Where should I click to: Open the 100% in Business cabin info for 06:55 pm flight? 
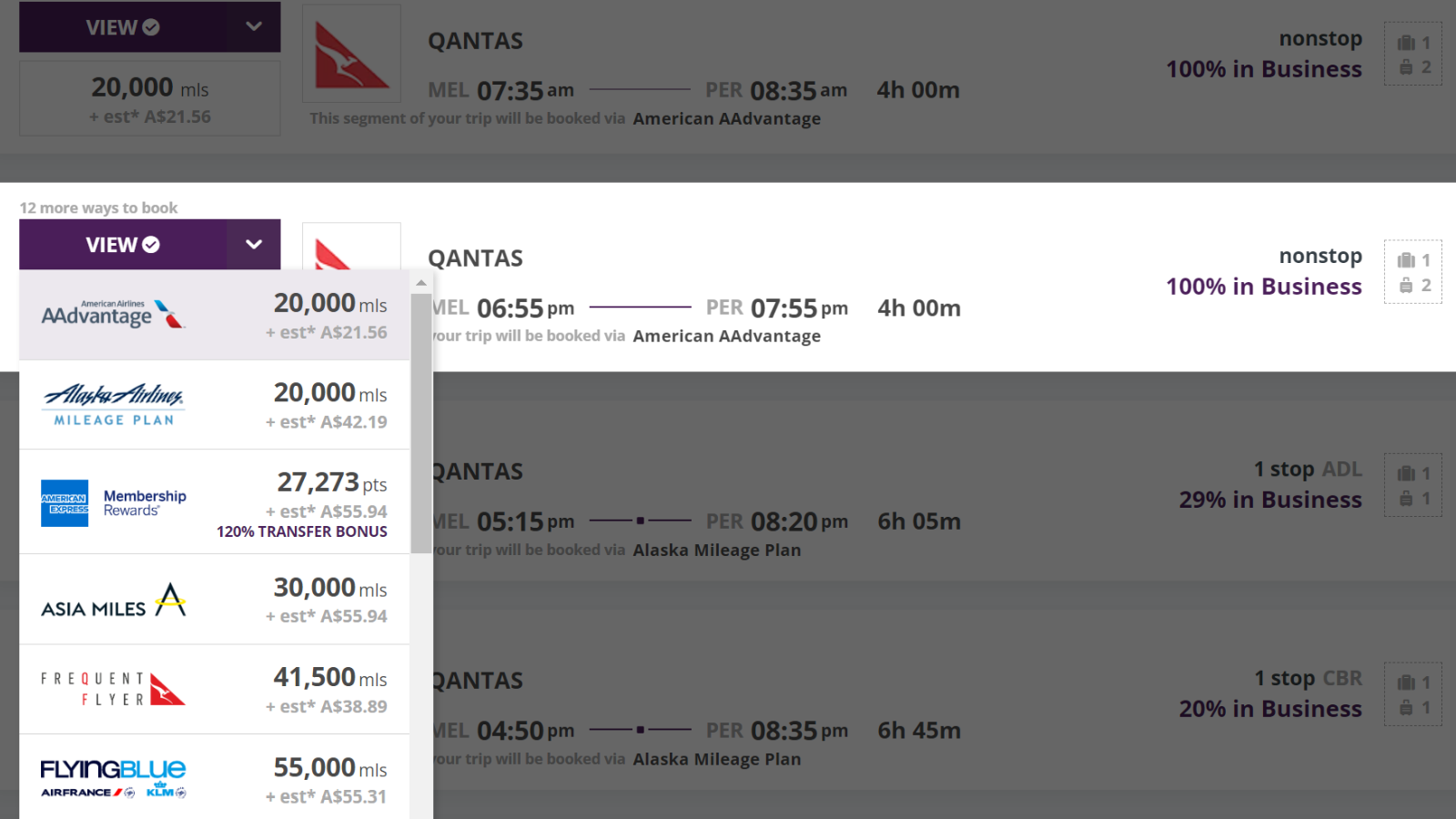(1264, 287)
